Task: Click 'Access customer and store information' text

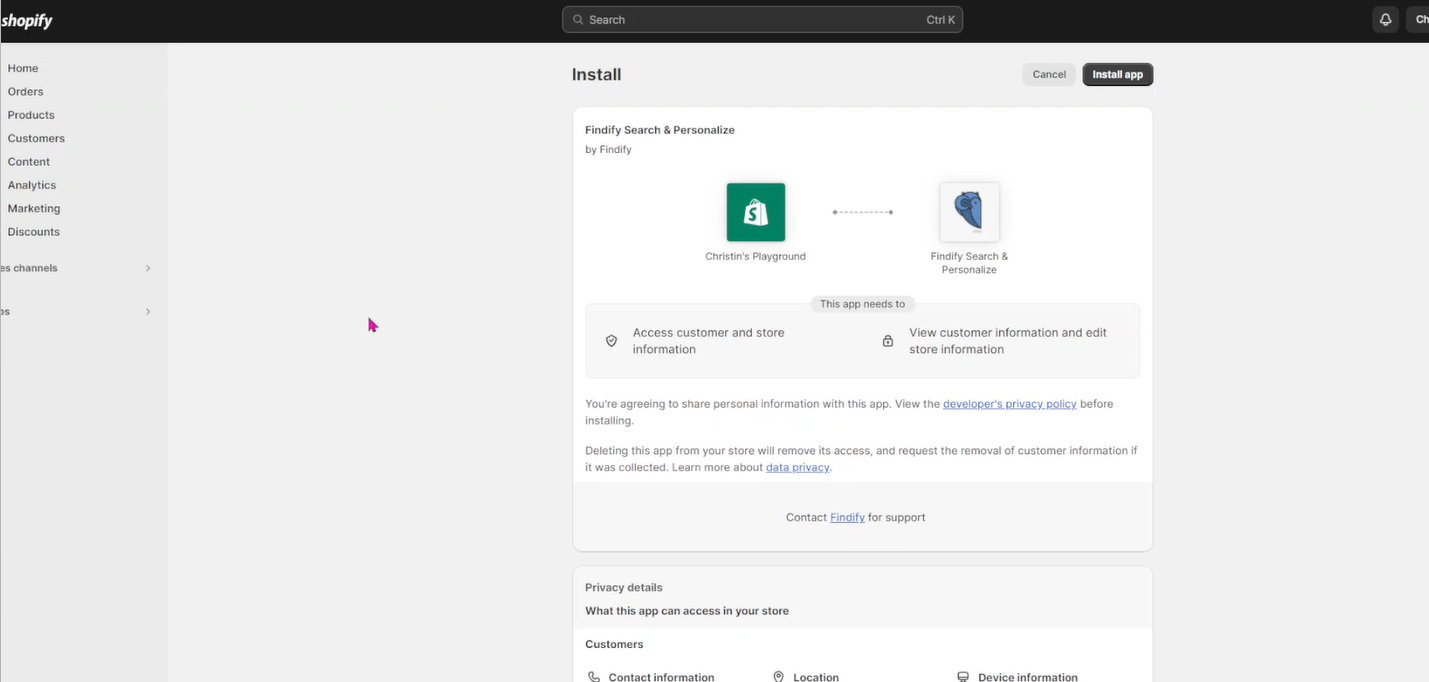Action: 709,341
